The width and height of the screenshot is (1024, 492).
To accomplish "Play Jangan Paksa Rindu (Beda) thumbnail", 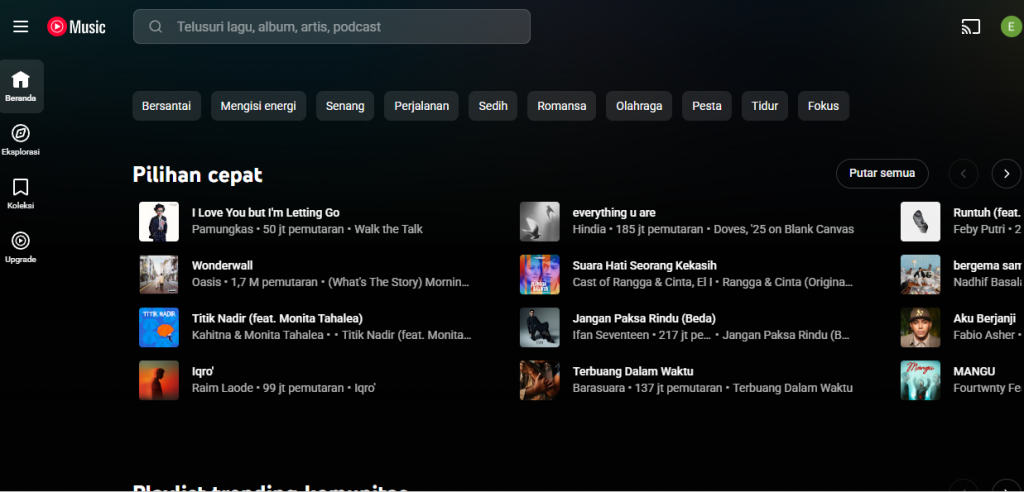I will pos(539,327).
